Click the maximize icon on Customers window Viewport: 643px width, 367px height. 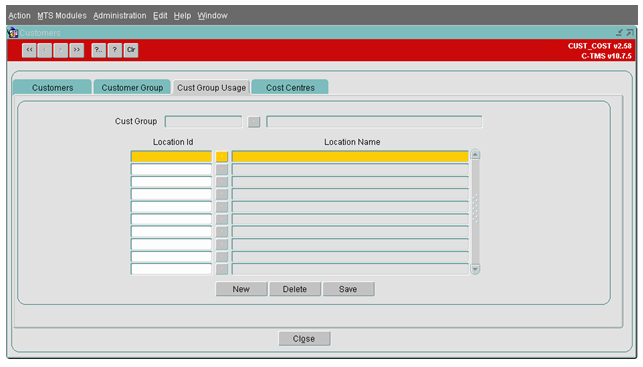(630, 32)
